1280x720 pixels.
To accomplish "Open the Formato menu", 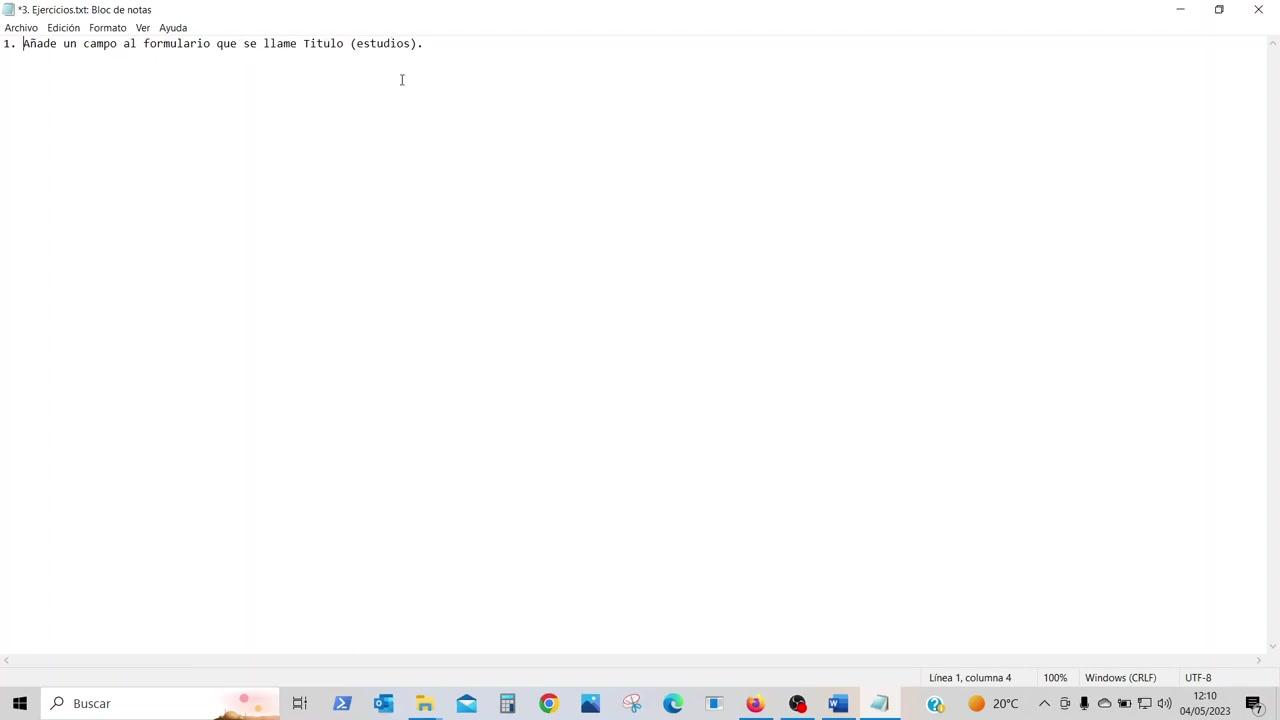I will 107,28.
